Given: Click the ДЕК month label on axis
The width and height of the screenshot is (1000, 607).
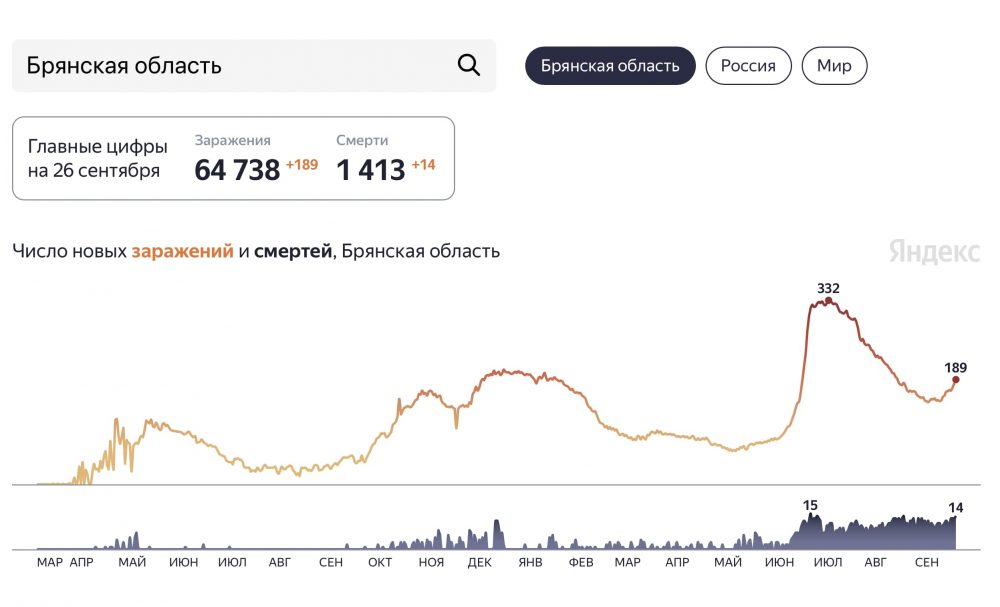Looking at the screenshot, I should [480, 562].
